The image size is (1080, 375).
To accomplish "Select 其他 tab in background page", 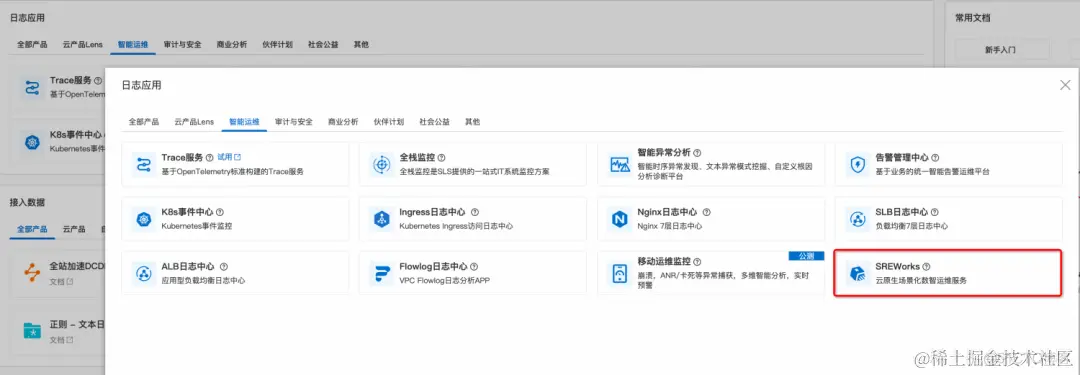I will (361, 44).
